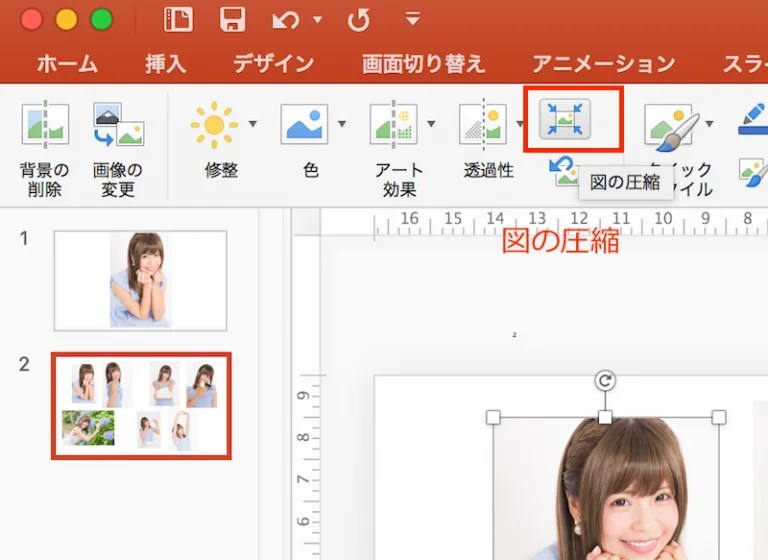Switch to the 挿入 tab
Screen dimensions: 768x560
[166, 64]
